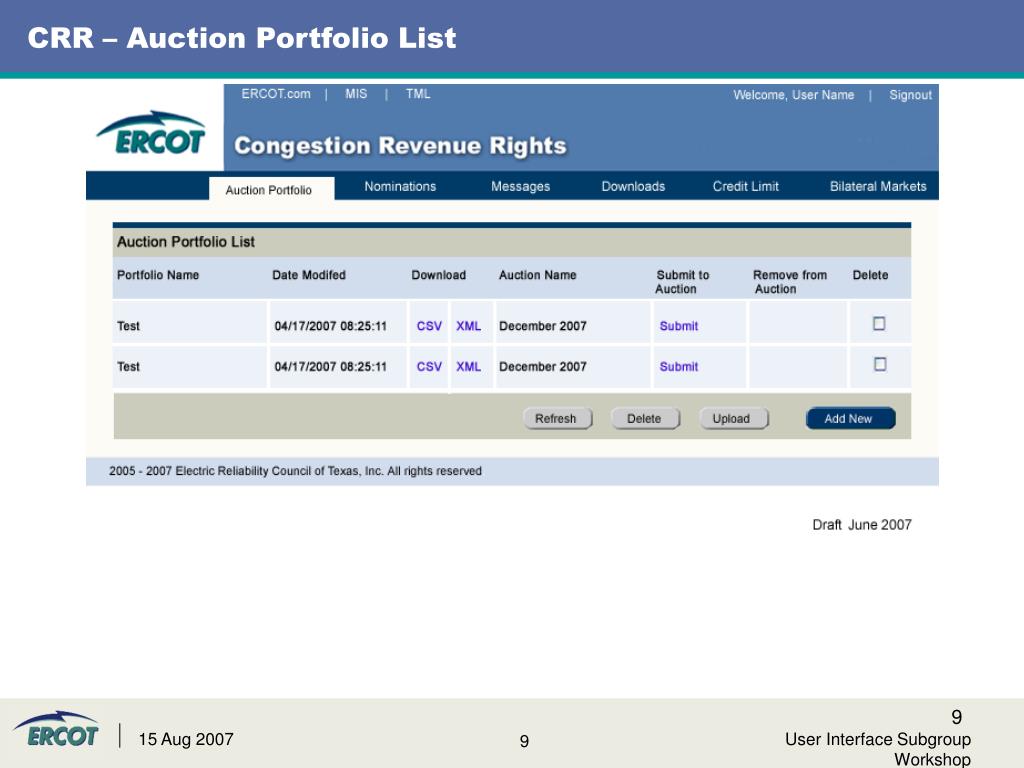
Task: Click December 2007 in the second row
Action: (x=543, y=366)
